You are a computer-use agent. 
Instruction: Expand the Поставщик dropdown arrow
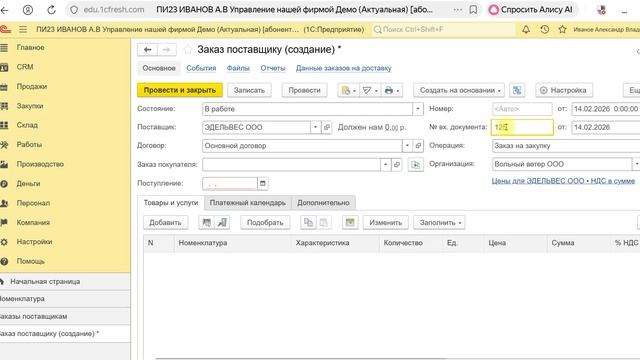316,127
